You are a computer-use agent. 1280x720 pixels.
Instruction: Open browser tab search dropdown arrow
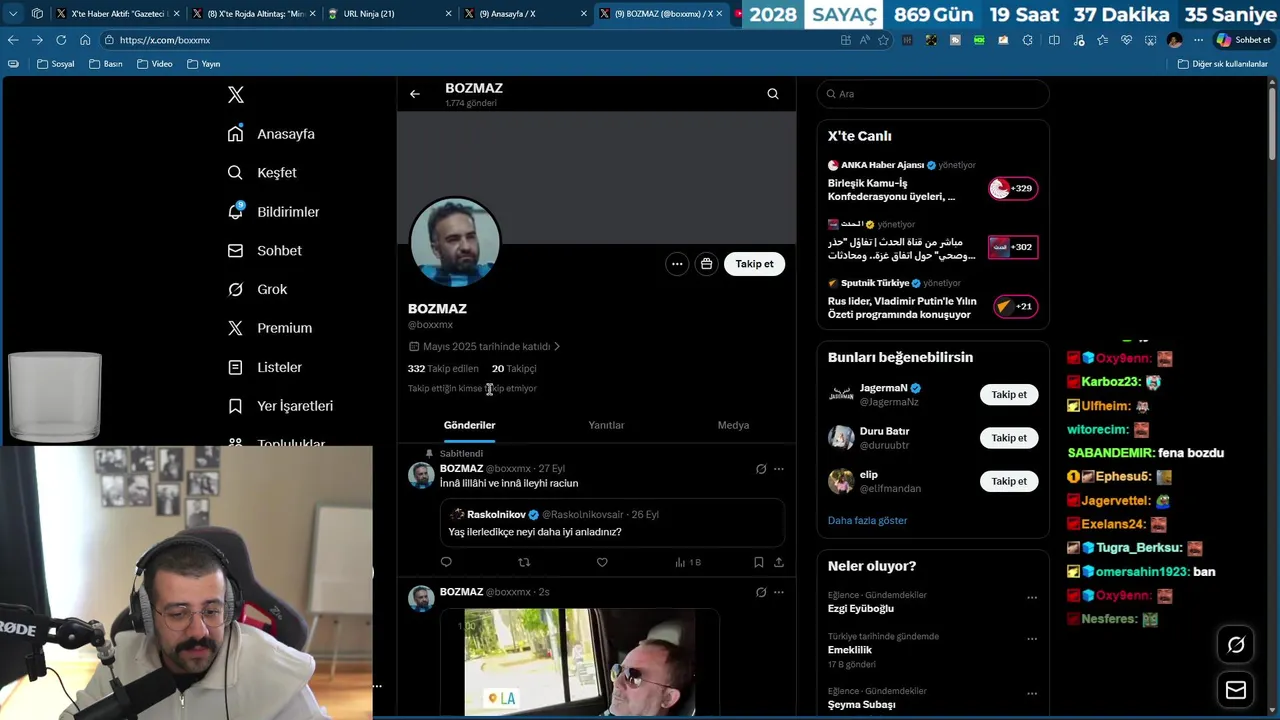point(13,14)
